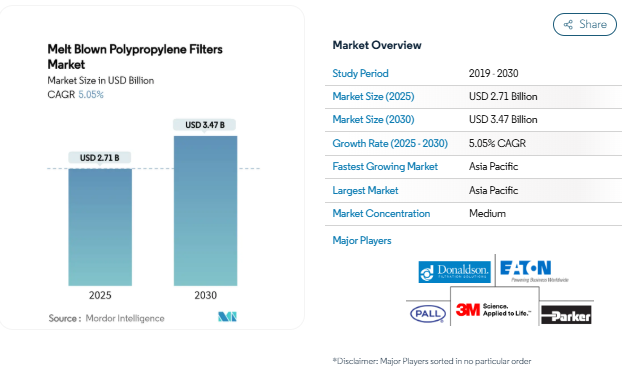Screen dimensions: 622x384
Task: Click the USD 3.47 B label
Action: coord(205,125)
